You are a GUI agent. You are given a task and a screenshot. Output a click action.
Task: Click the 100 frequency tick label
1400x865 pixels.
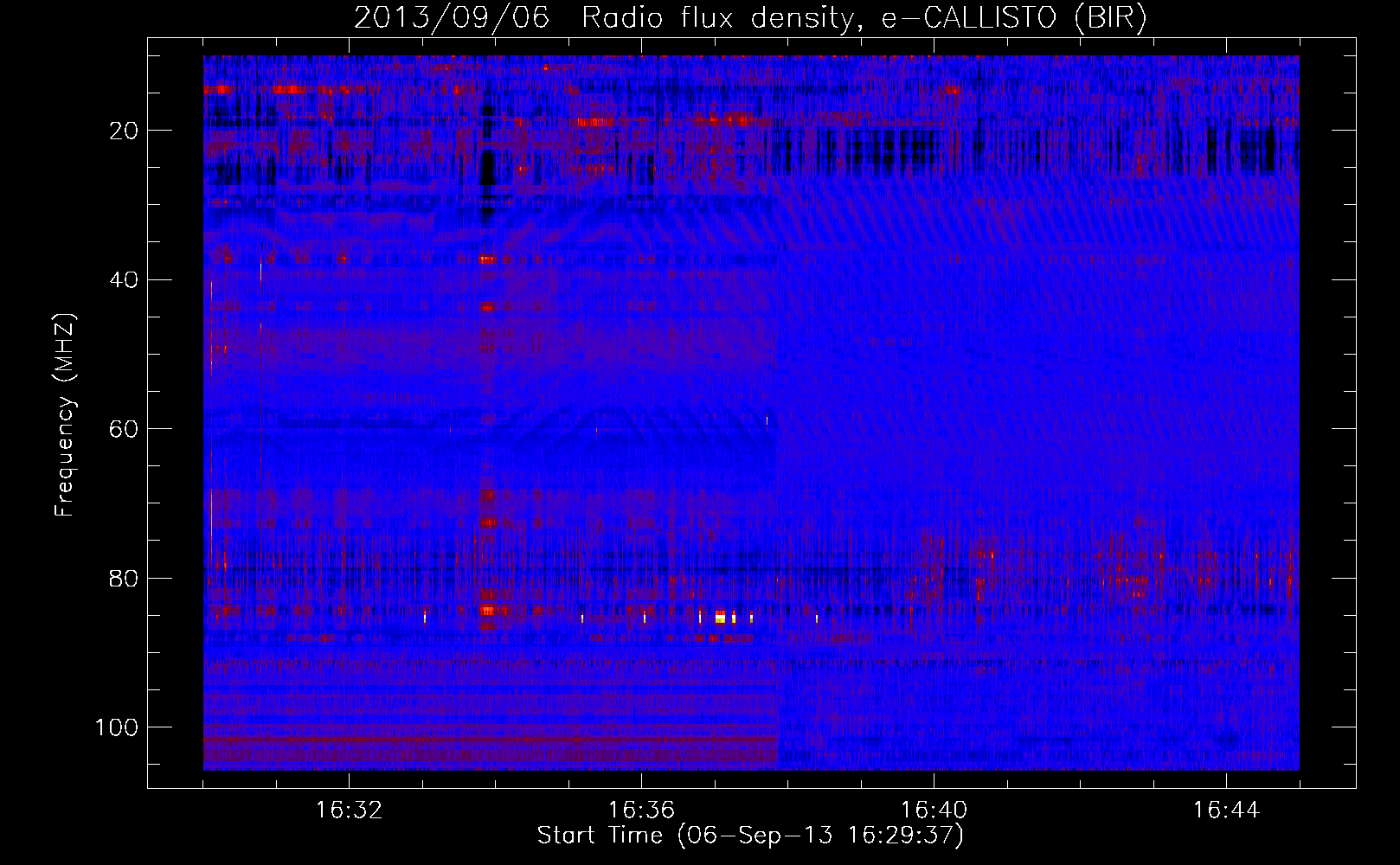point(117,727)
